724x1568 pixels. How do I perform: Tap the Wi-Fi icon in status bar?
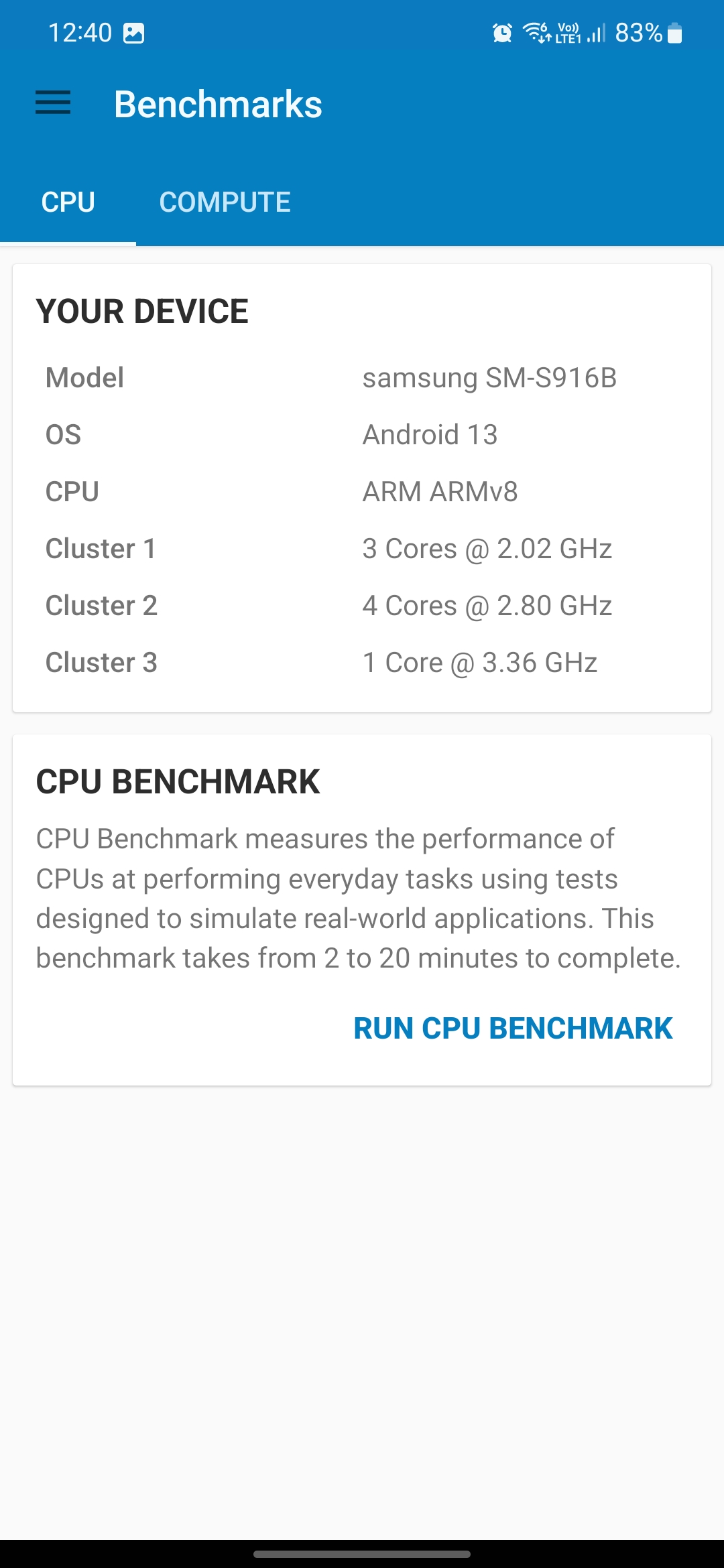pos(536,32)
